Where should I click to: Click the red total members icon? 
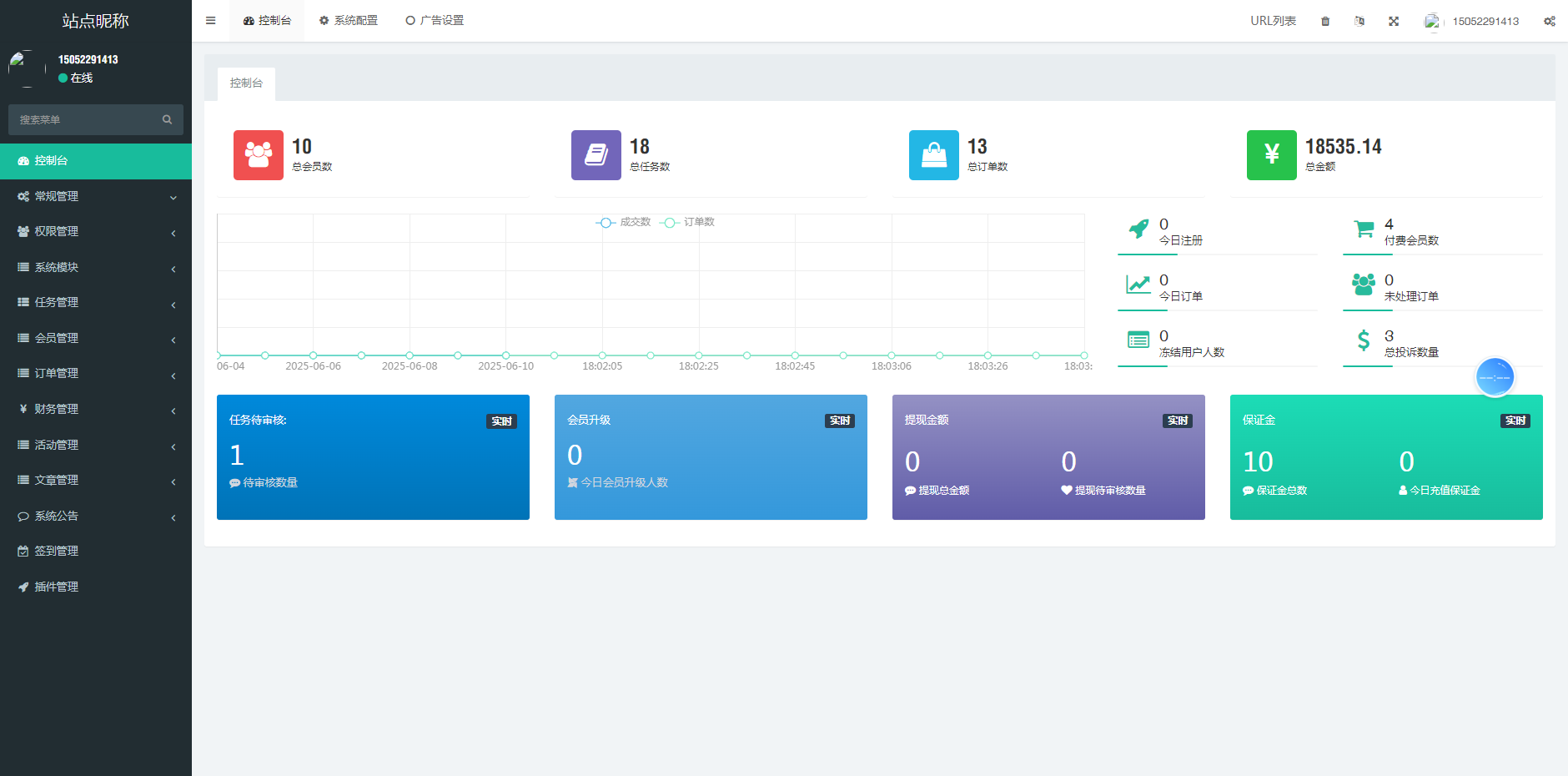[x=258, y=155]
